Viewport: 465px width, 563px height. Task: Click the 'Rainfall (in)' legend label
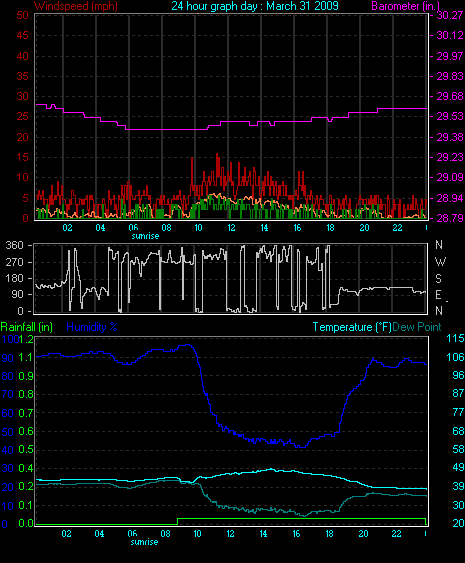coord(27,327)
